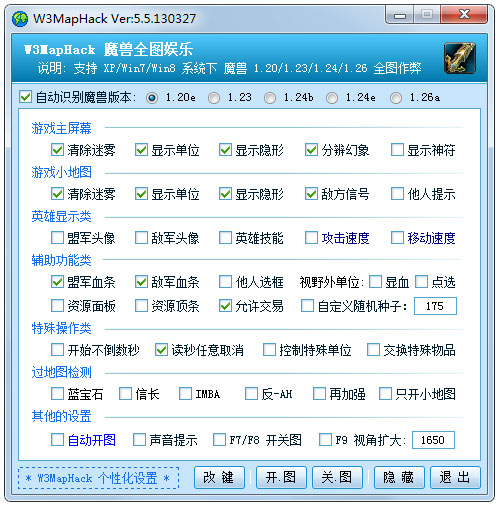Viewport: 498px width, 507px height.
Task: Enable 显示神符 checkbox
Action: coord(397,150)
